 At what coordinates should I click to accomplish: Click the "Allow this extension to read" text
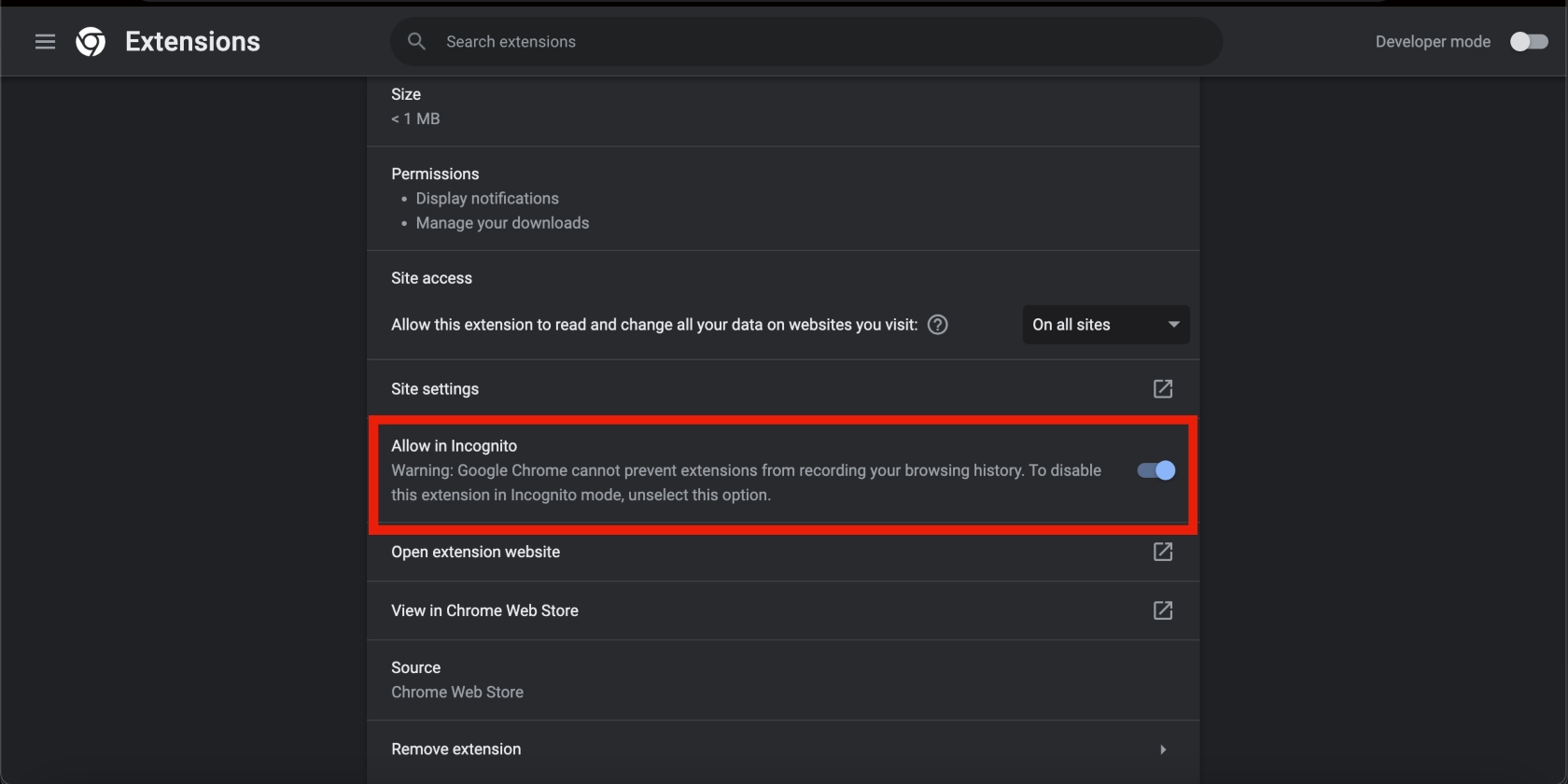(654, 325)
